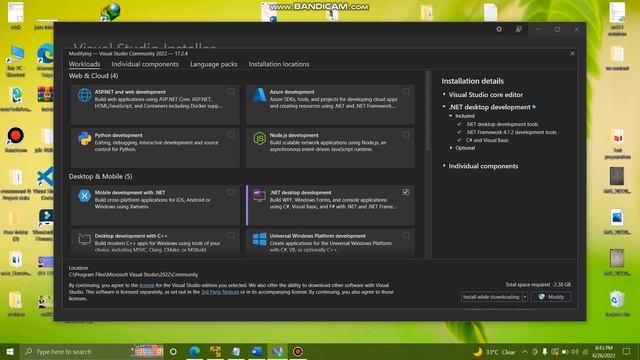Click the Xamarin mobile development icon
The image size is (640, 360).
[x=84, y=196]
